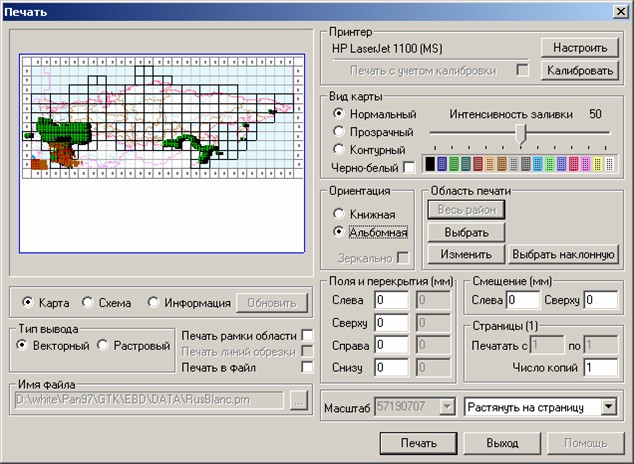
Task: Select the Прозрачный map view option
Action: 339,131
